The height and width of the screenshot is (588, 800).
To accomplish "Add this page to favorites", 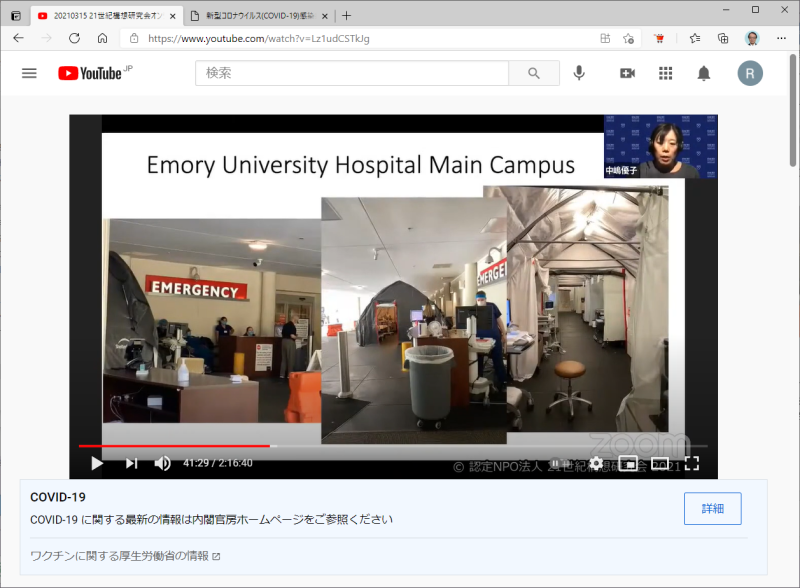I will click(x=629, y=38).
